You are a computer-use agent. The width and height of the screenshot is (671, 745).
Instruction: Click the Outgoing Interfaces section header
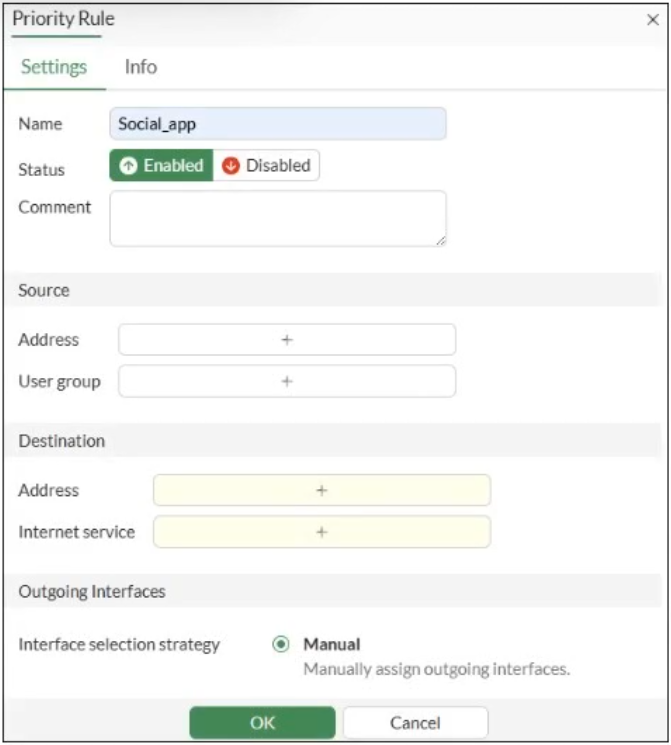[x=92, y=591]
